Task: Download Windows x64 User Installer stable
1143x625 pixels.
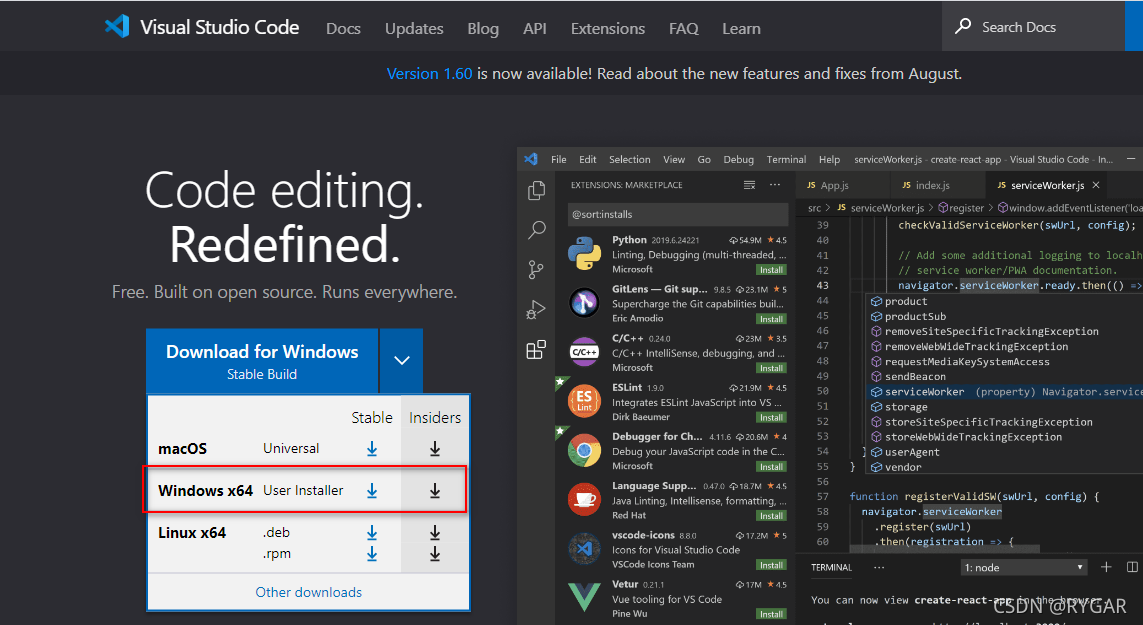Action: coord(372,491)
